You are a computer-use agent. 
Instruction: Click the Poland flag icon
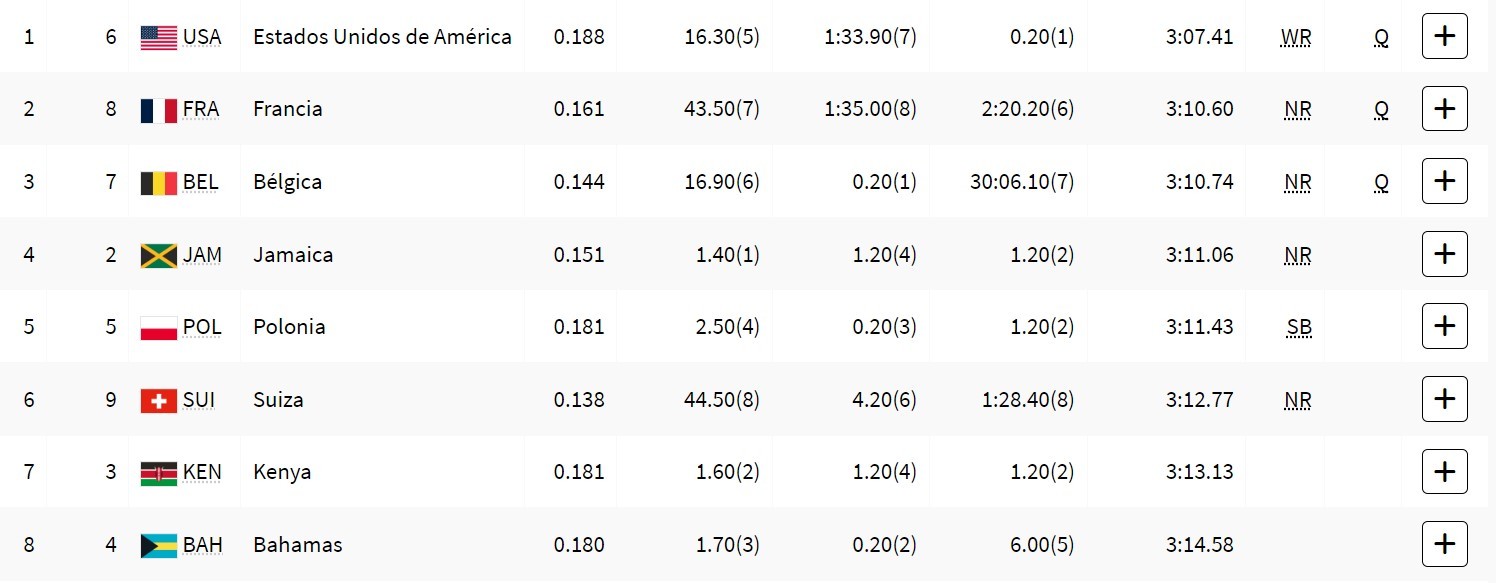point(158,327)
